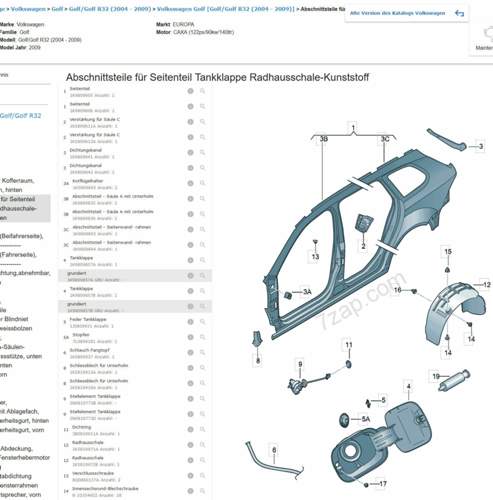Click callout 3A near A-pillar bracket

click(x=307, y=292)
